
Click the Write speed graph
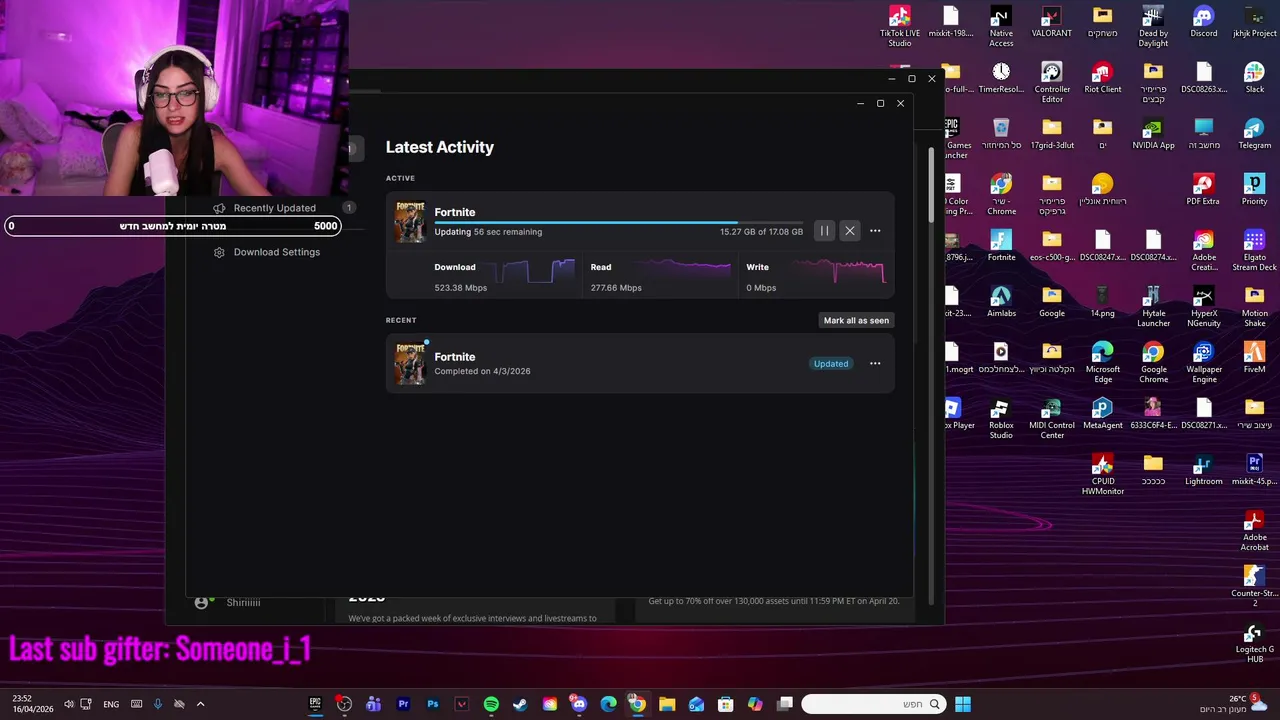[840, 270]
